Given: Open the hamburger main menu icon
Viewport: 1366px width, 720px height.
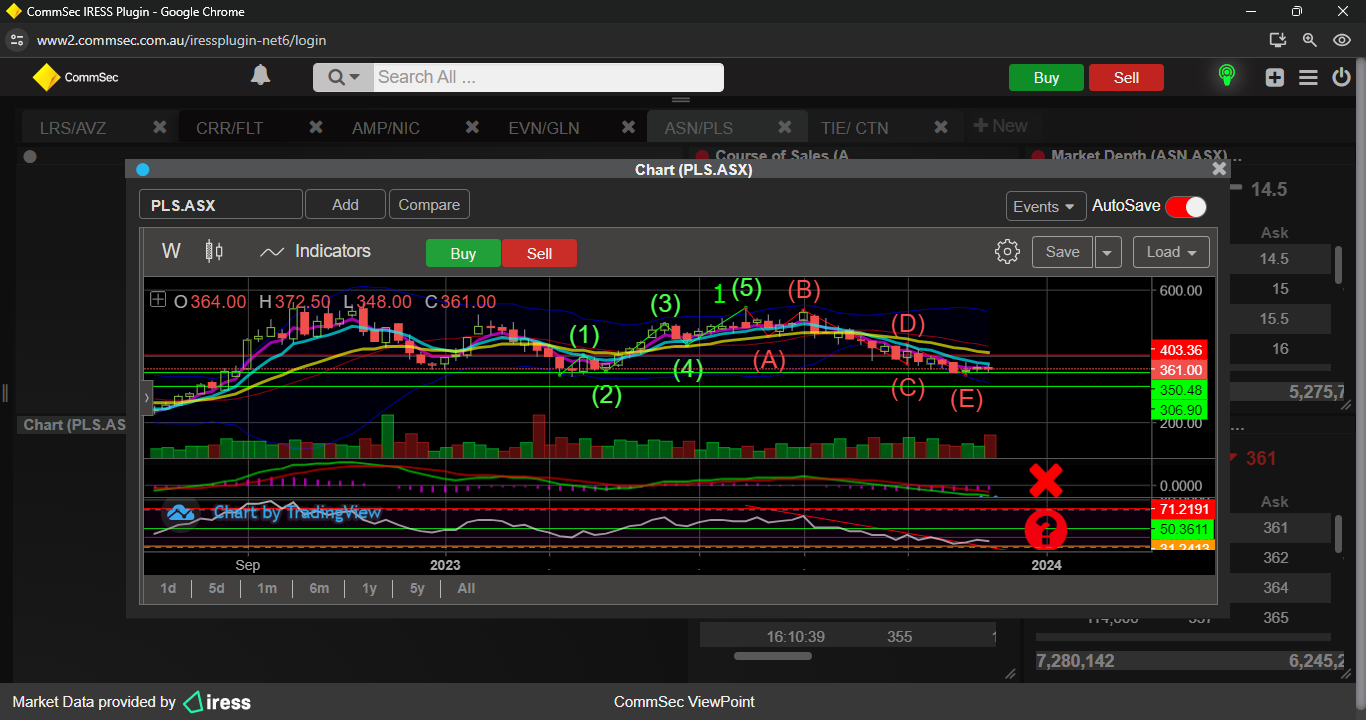Looking at the screenshot, I should click(x=1308, y=78).
